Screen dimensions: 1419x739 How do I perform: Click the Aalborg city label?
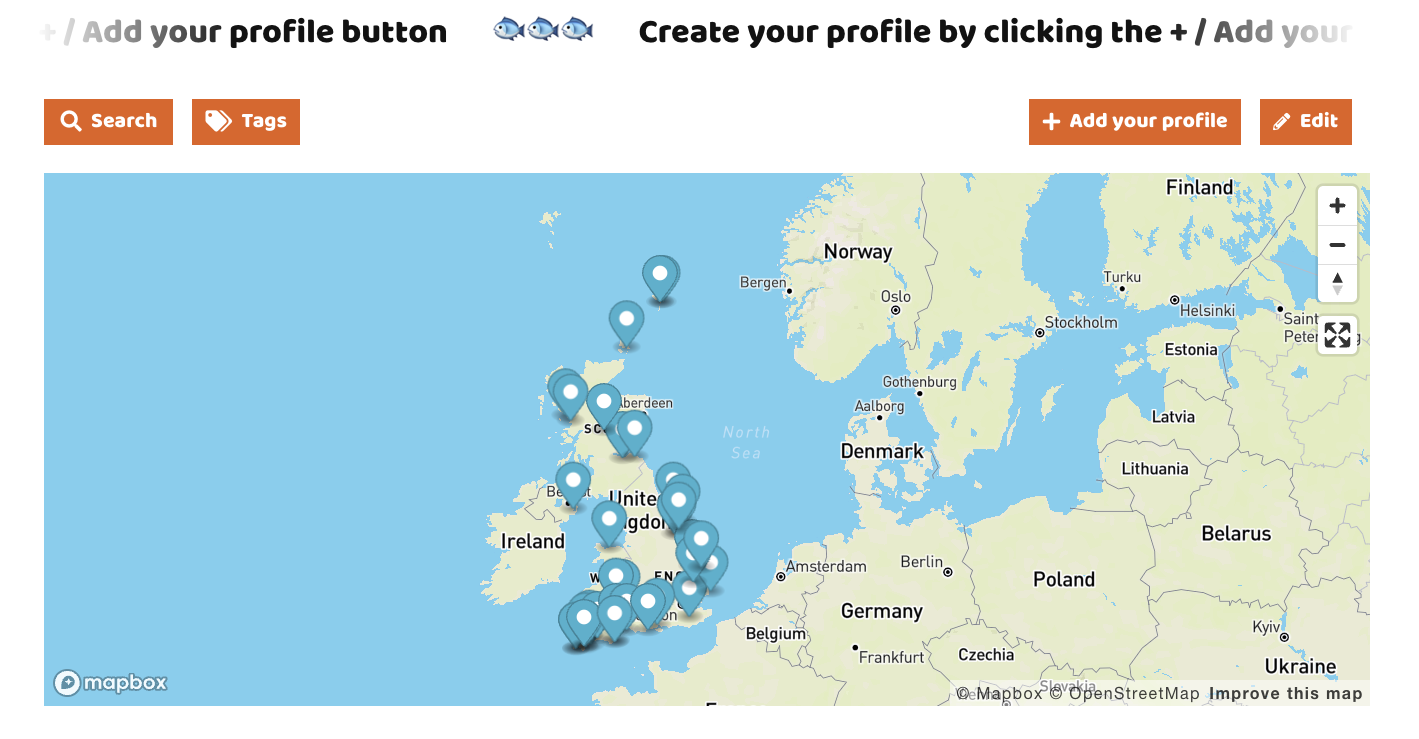(x=879, y=407)
